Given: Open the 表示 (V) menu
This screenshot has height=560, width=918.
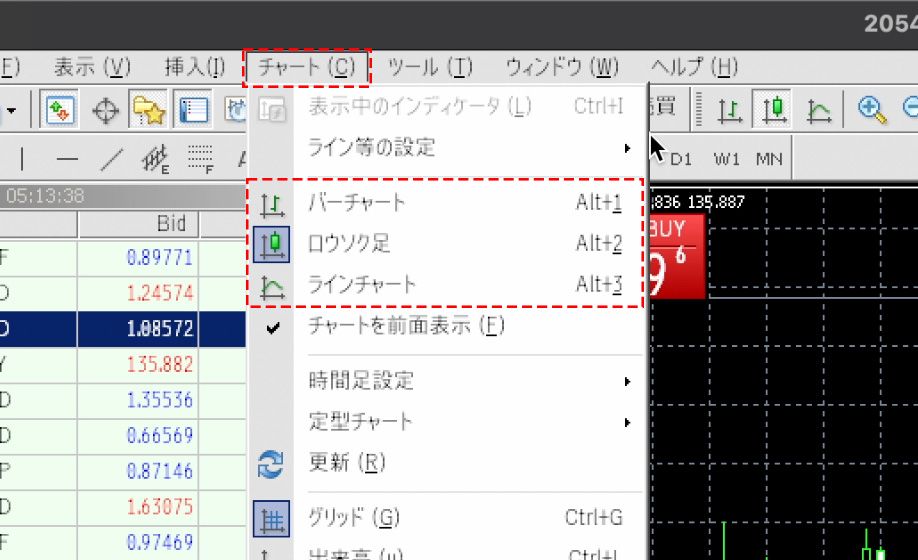Looking at the screenshot, I should point(92,68).
